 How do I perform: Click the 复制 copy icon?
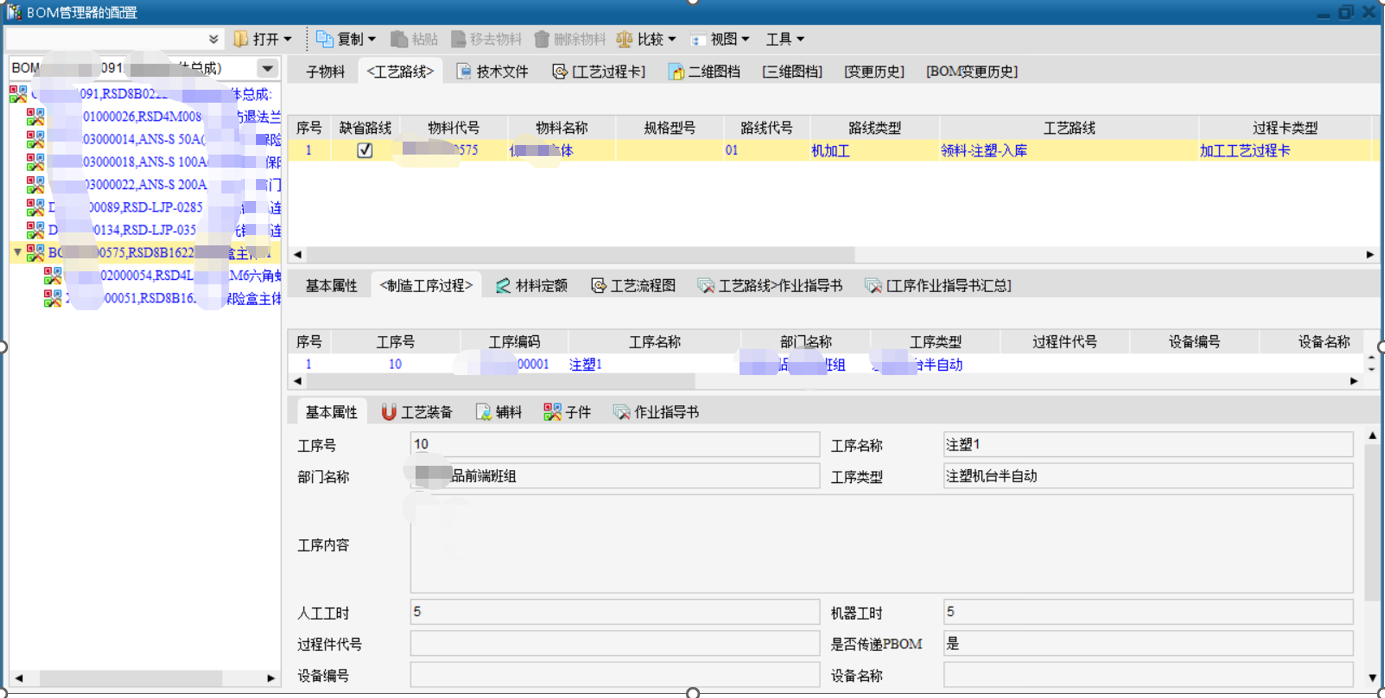[x=325, y=39]
